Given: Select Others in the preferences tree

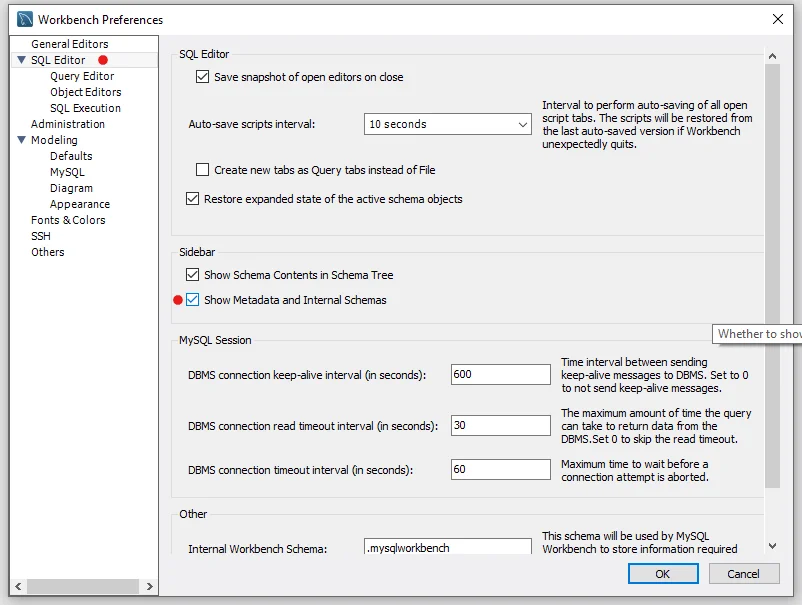Looking at the screenshot, I should pos(48,252).
